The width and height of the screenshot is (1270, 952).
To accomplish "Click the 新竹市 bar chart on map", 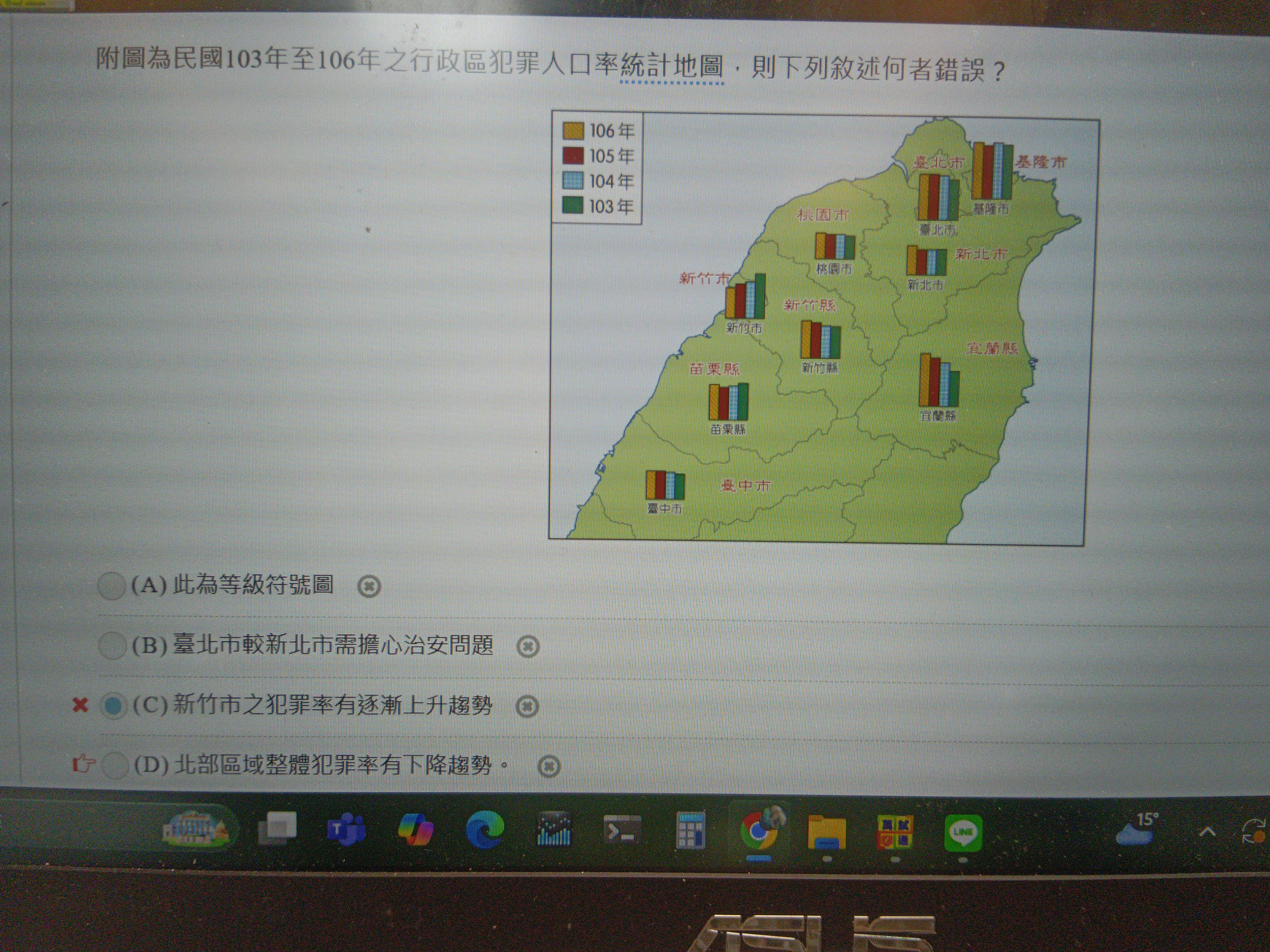I will [745, 296].
